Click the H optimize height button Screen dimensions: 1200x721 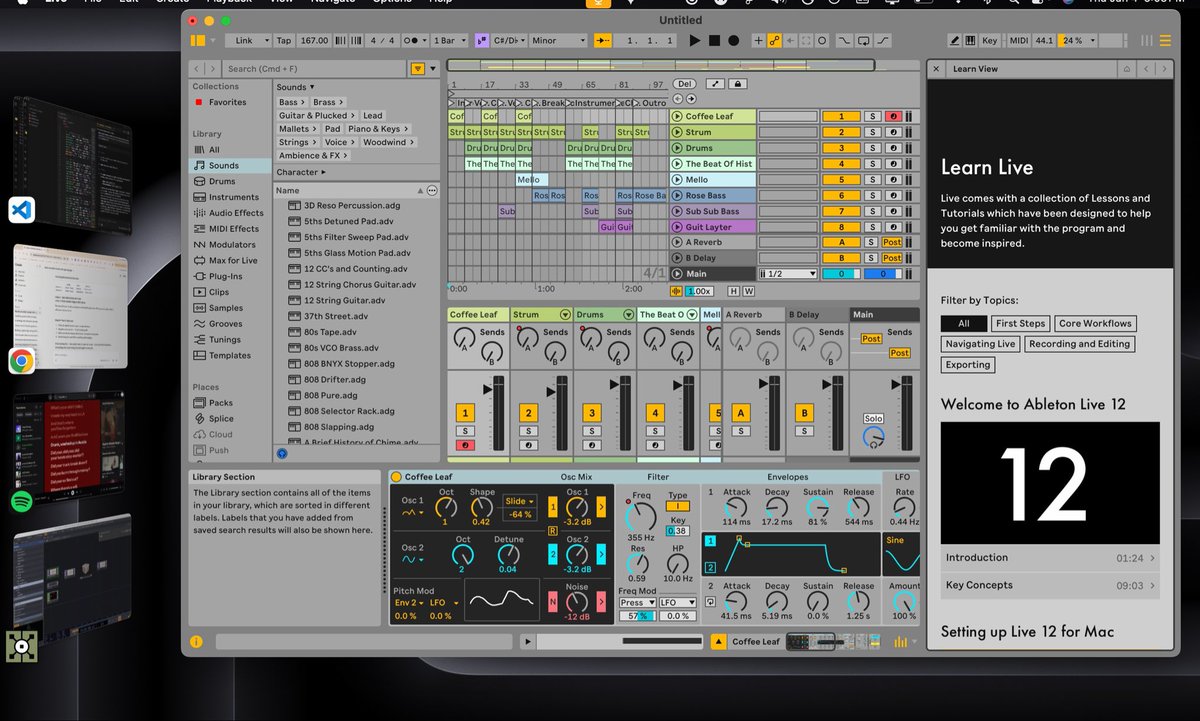733,291
